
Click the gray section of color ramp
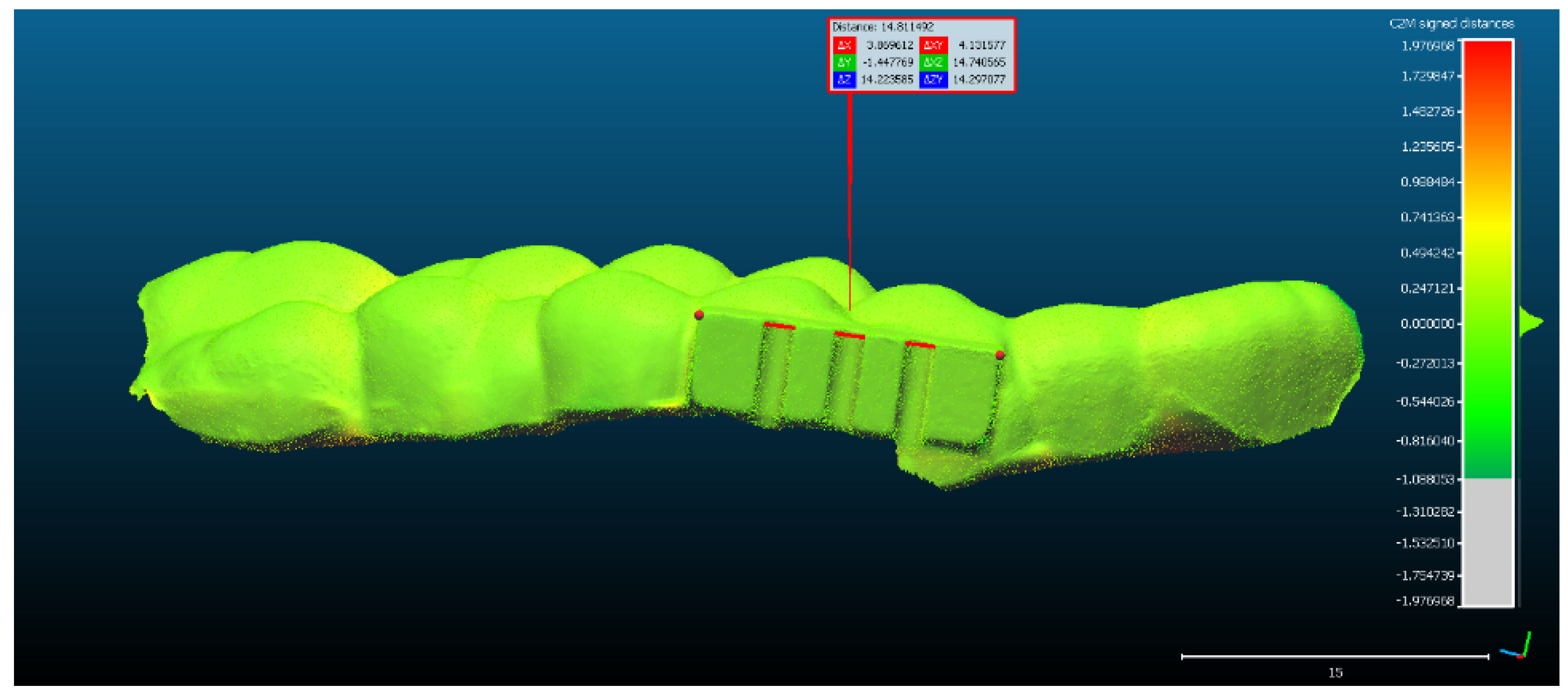point(1488,541)
